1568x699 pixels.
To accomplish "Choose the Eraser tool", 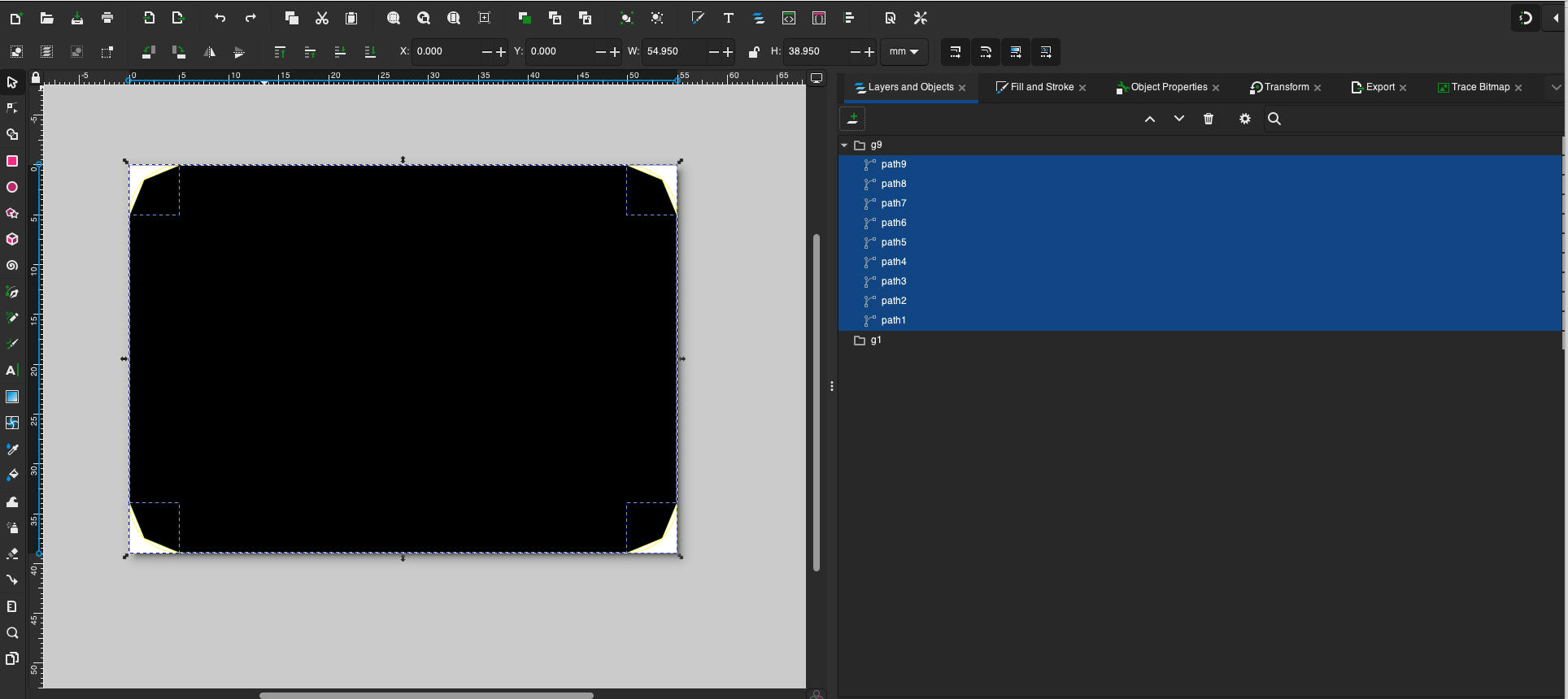I will click(x=12, y=554).
